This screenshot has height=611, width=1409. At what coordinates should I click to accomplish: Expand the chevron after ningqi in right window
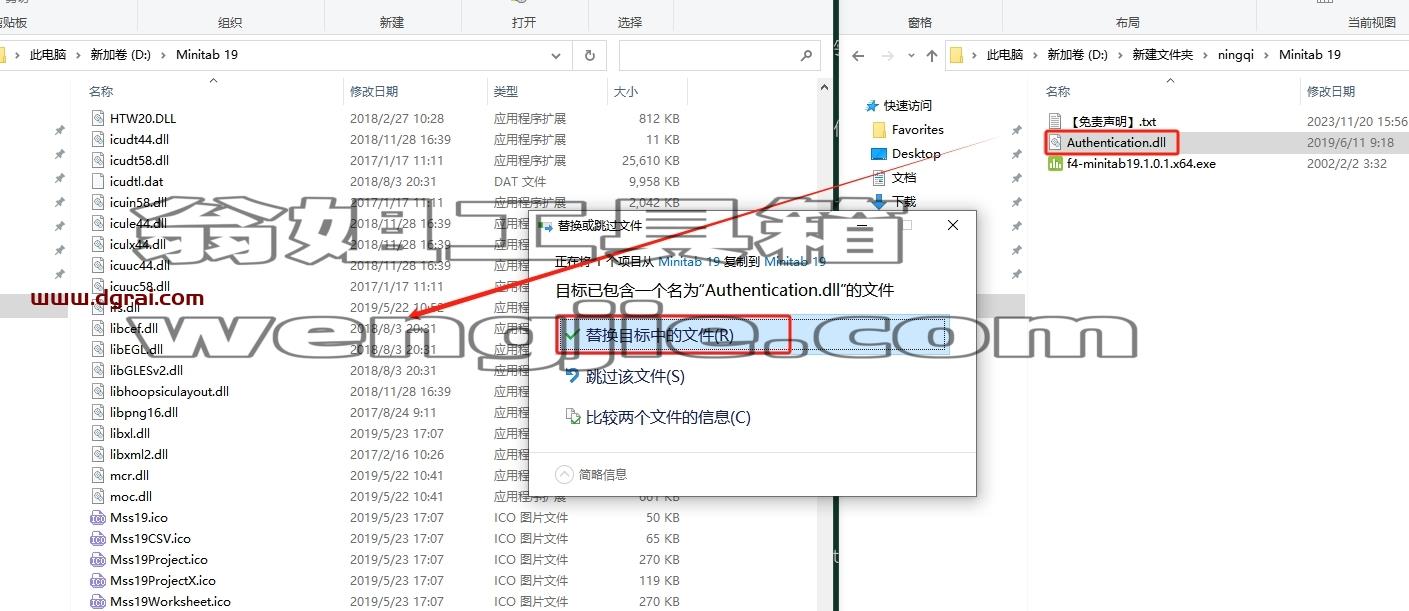coord(1268,55)
